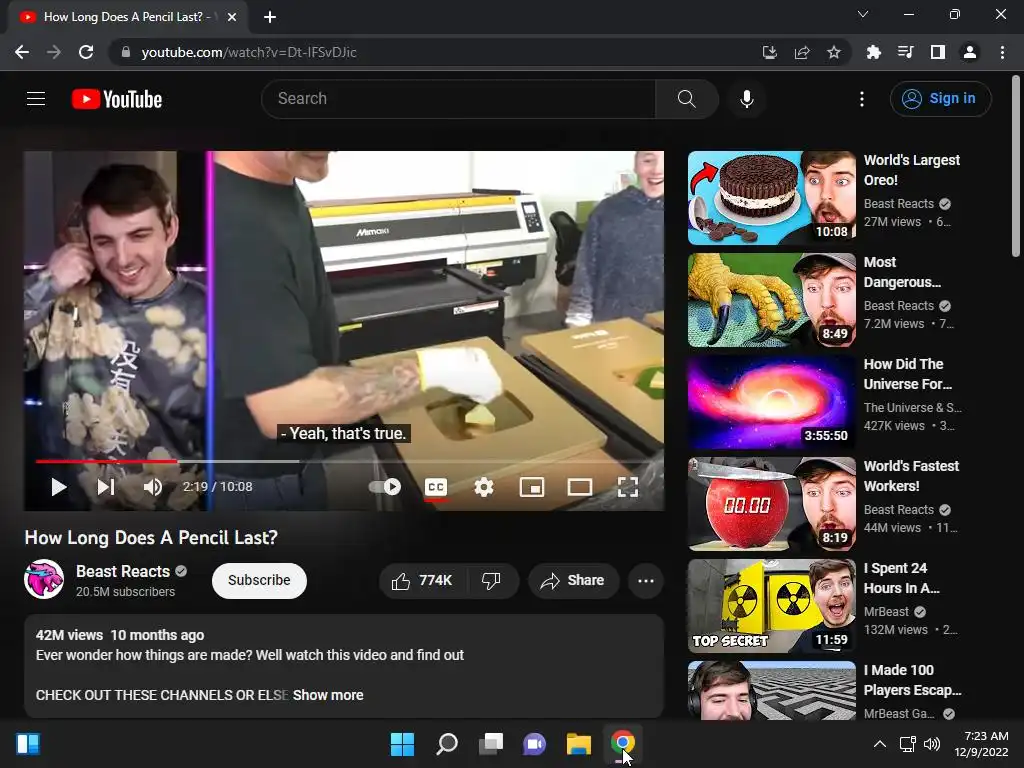This screenshot has height=768, width=1024.
Task: Open YouTube settings three-dot menu
Action: coord(862,99)
